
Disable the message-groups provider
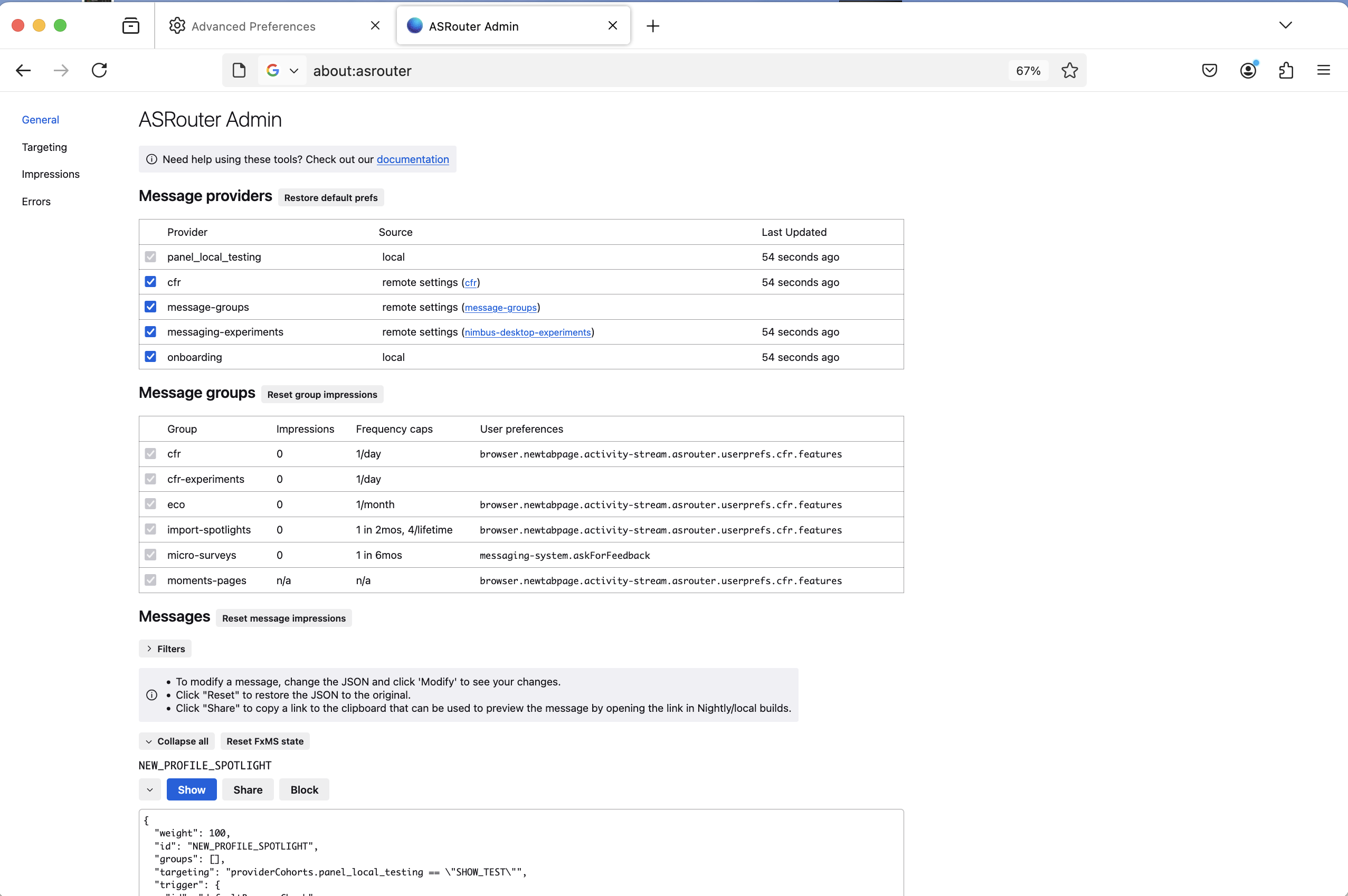tap(150, 306)
